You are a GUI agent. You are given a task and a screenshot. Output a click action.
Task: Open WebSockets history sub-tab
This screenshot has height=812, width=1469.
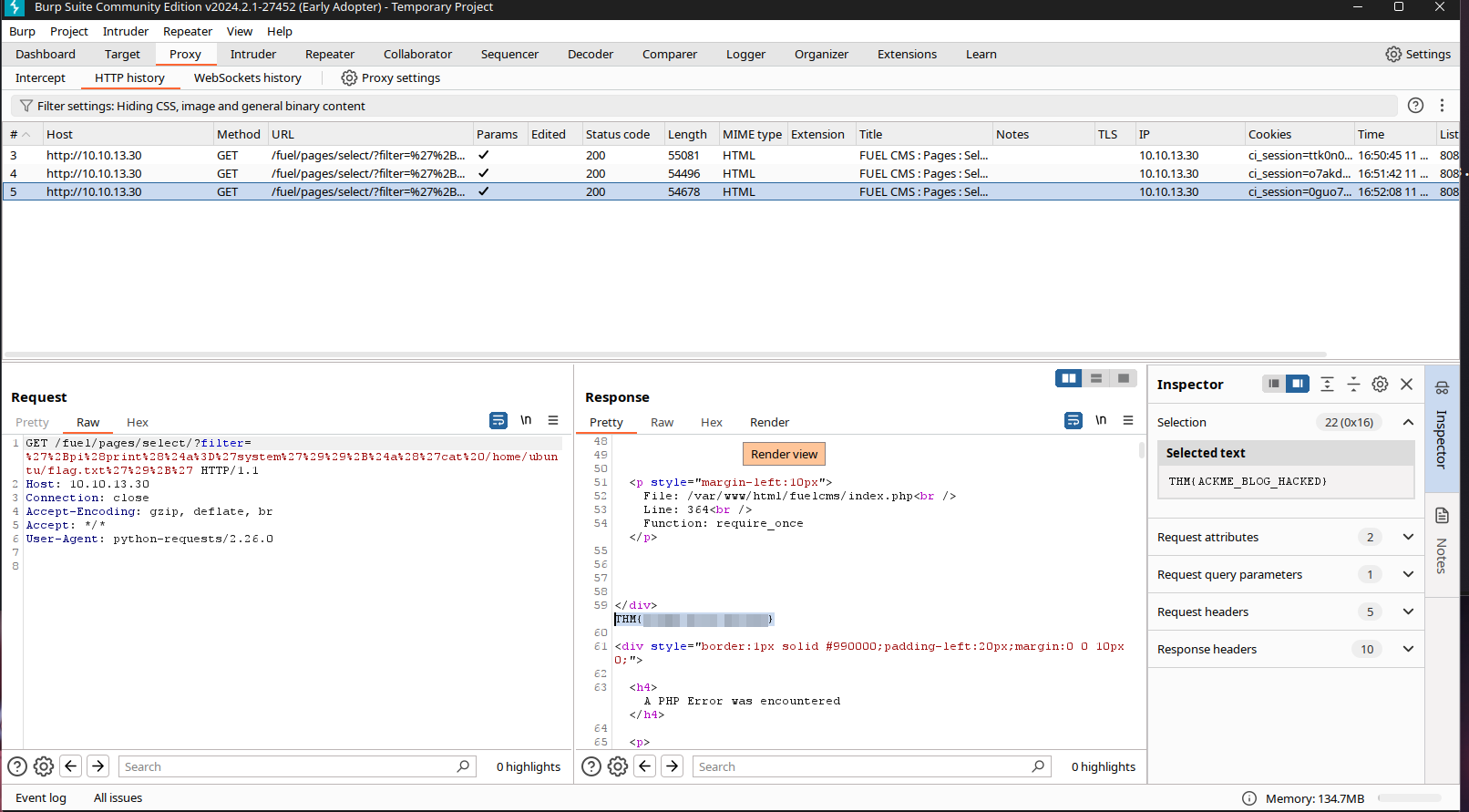[247, 77]
